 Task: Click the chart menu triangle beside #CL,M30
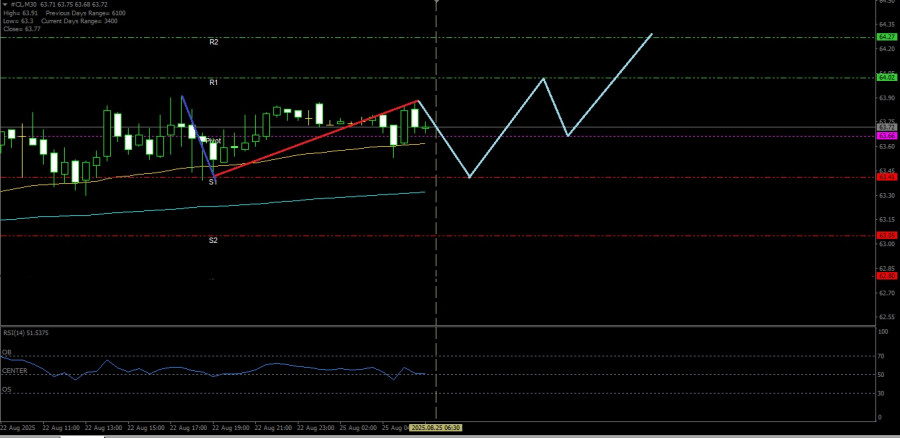point(5,4)
